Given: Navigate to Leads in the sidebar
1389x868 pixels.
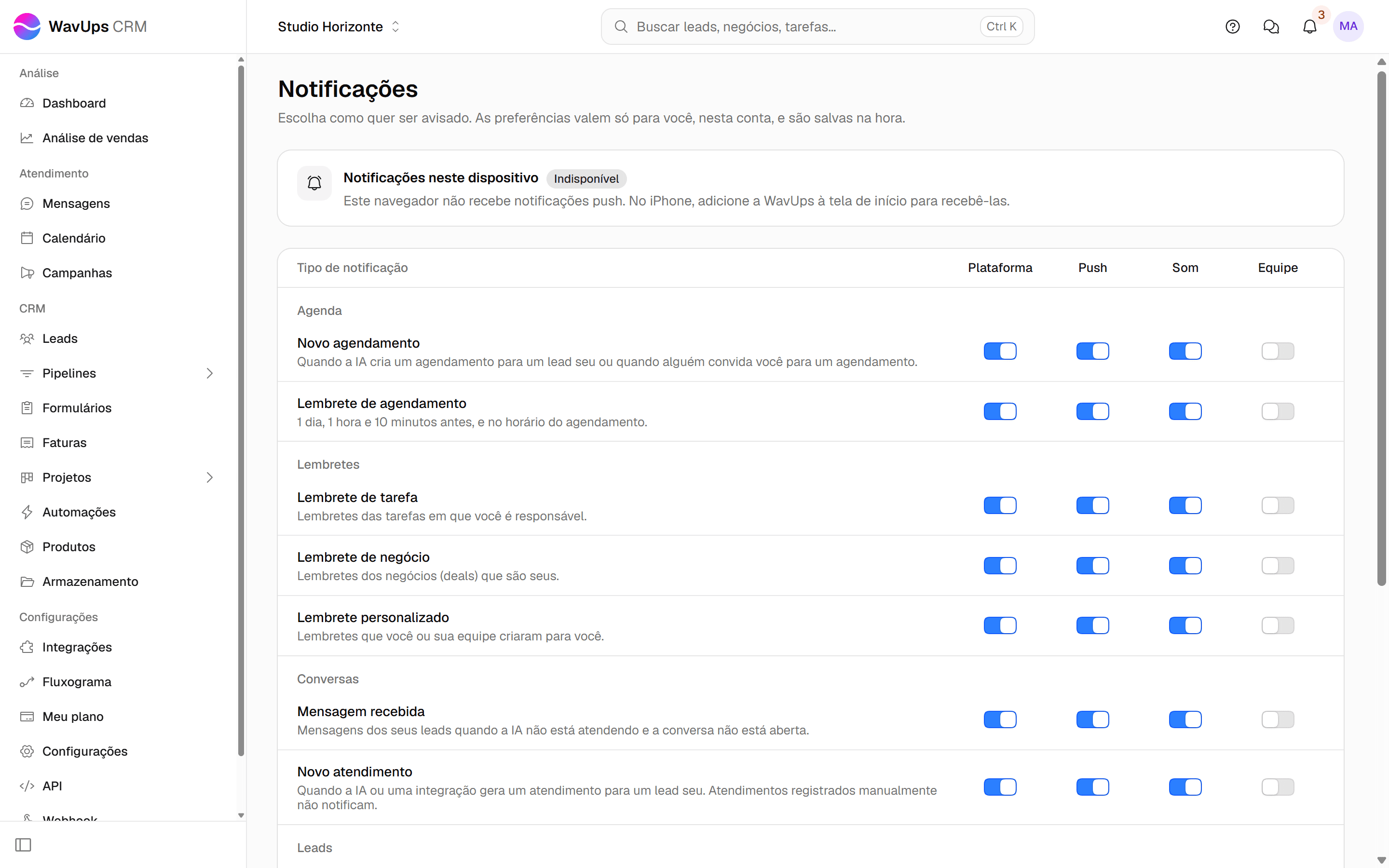Looking at the screenshot, I should click(x=118, y=339).
